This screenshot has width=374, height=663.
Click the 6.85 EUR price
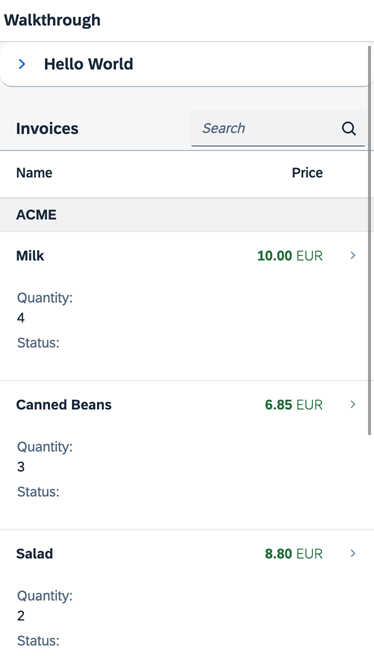click(294, 405)
